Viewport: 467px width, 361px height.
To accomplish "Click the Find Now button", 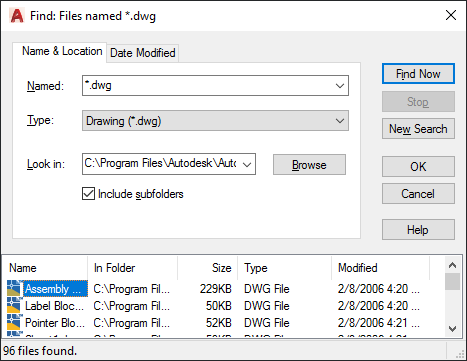I will (x=418, y=74).
